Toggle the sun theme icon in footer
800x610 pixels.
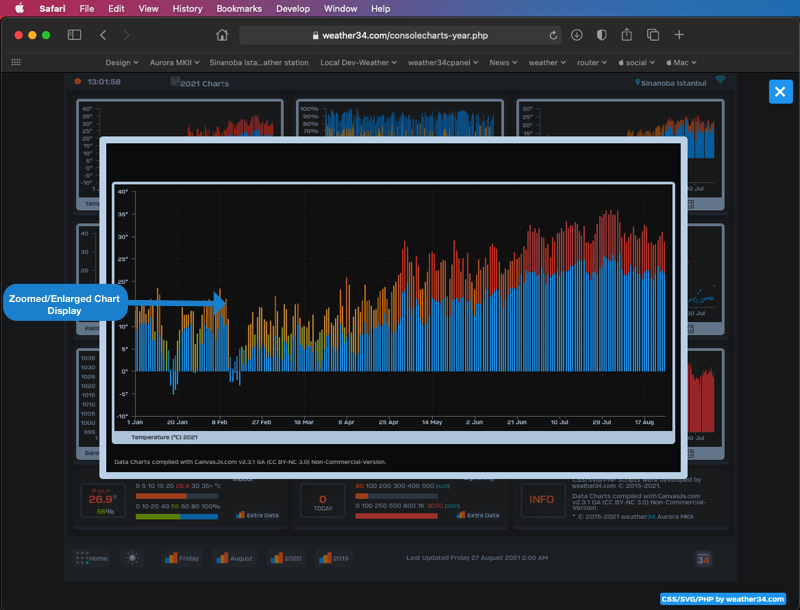(x=132, y=558)
